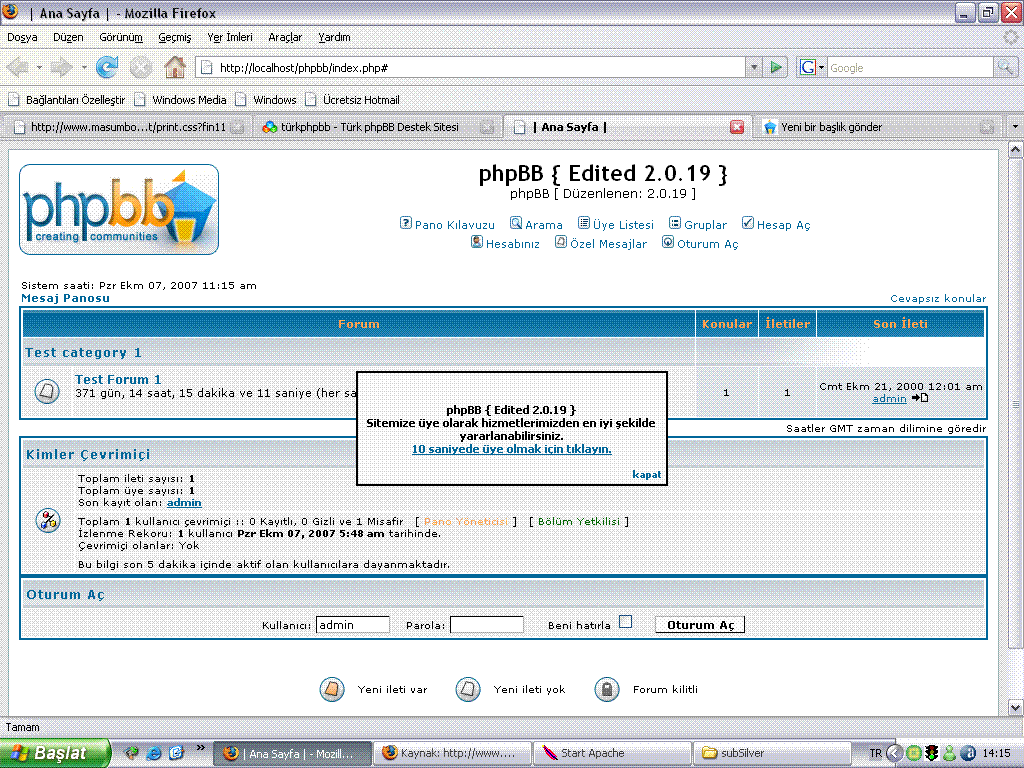Screen dimensions: 1024x768
Task: Open the Test Forum 1 link
Action: [118, 379]
